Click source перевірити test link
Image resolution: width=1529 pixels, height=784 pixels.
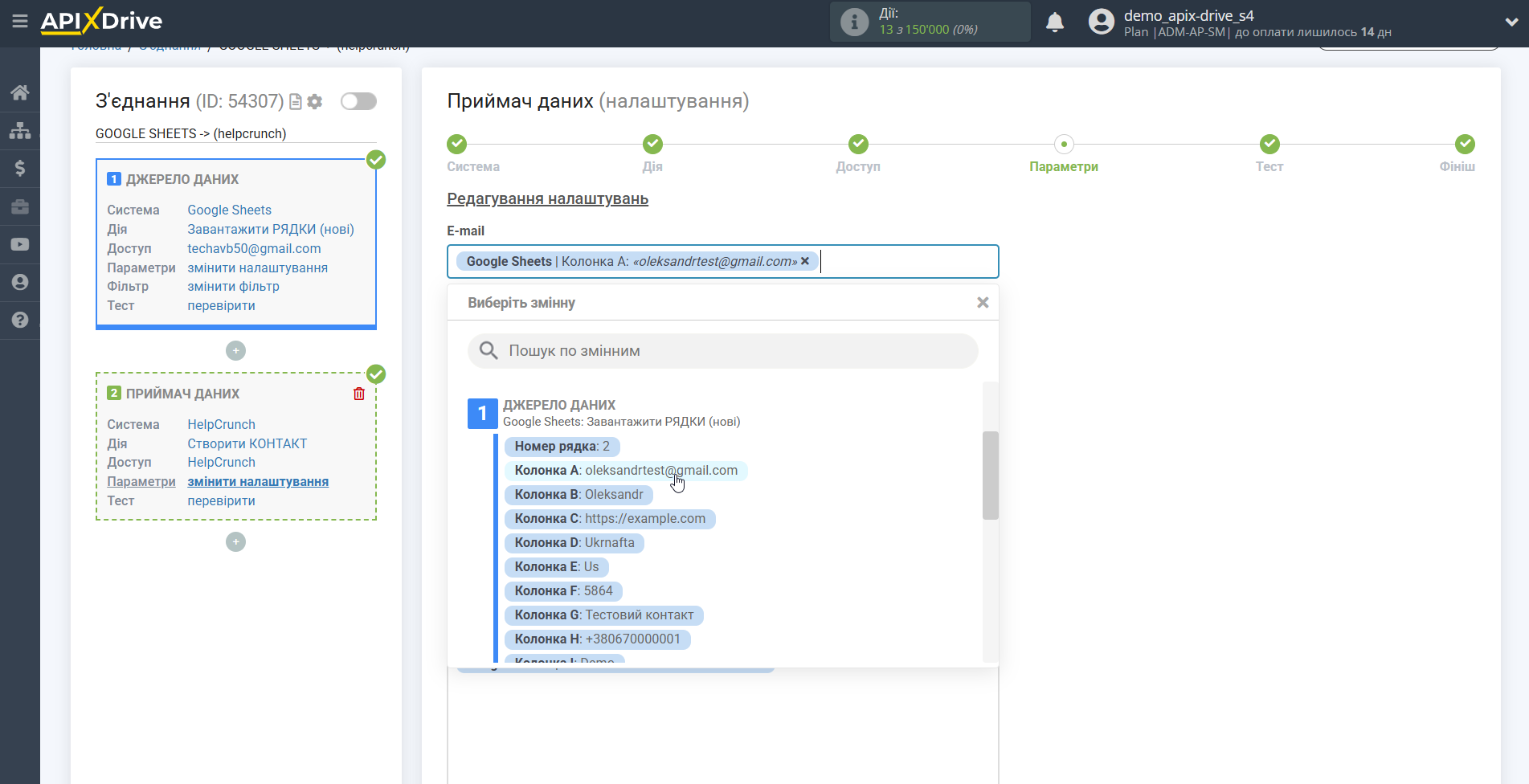pos(221,305)
